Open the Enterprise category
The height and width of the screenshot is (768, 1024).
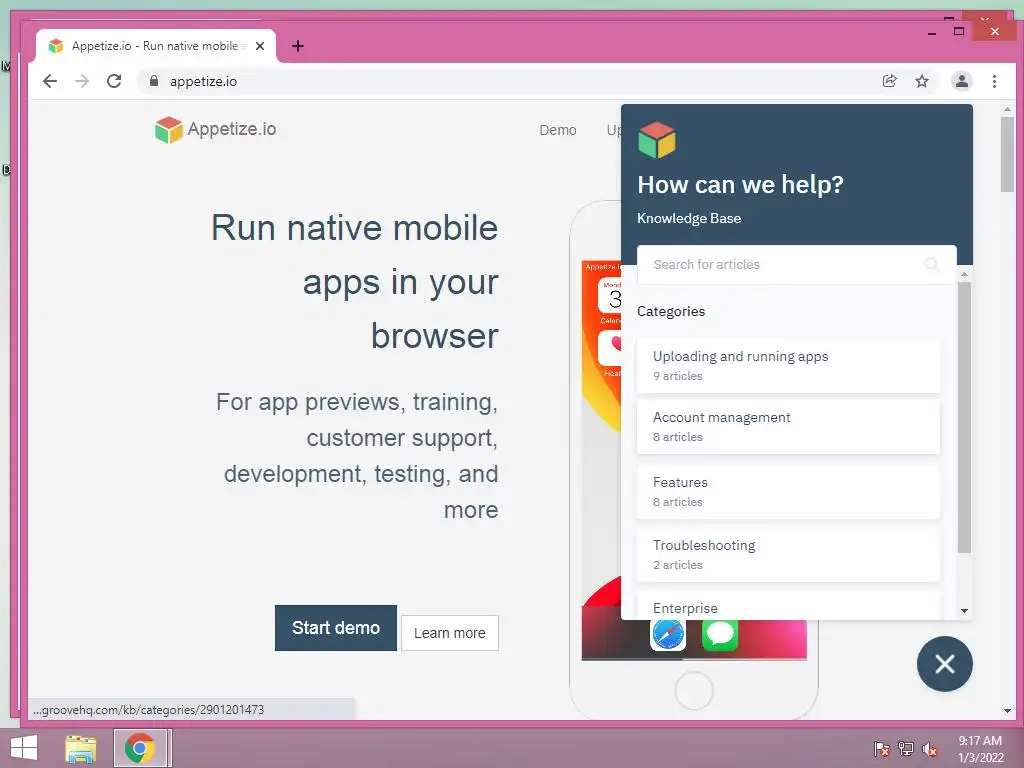click(x=788, y=606)
